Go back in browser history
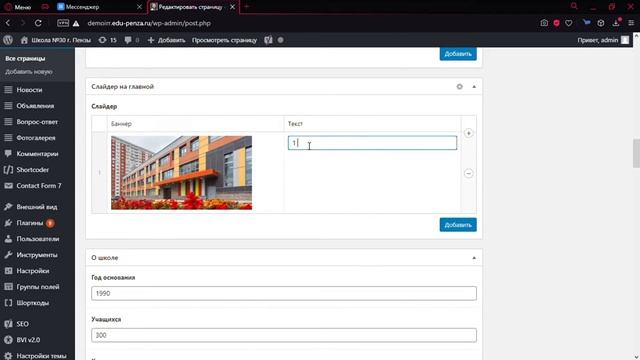Image resolution: width=640 pixels, height=360 pixels. 8,23
